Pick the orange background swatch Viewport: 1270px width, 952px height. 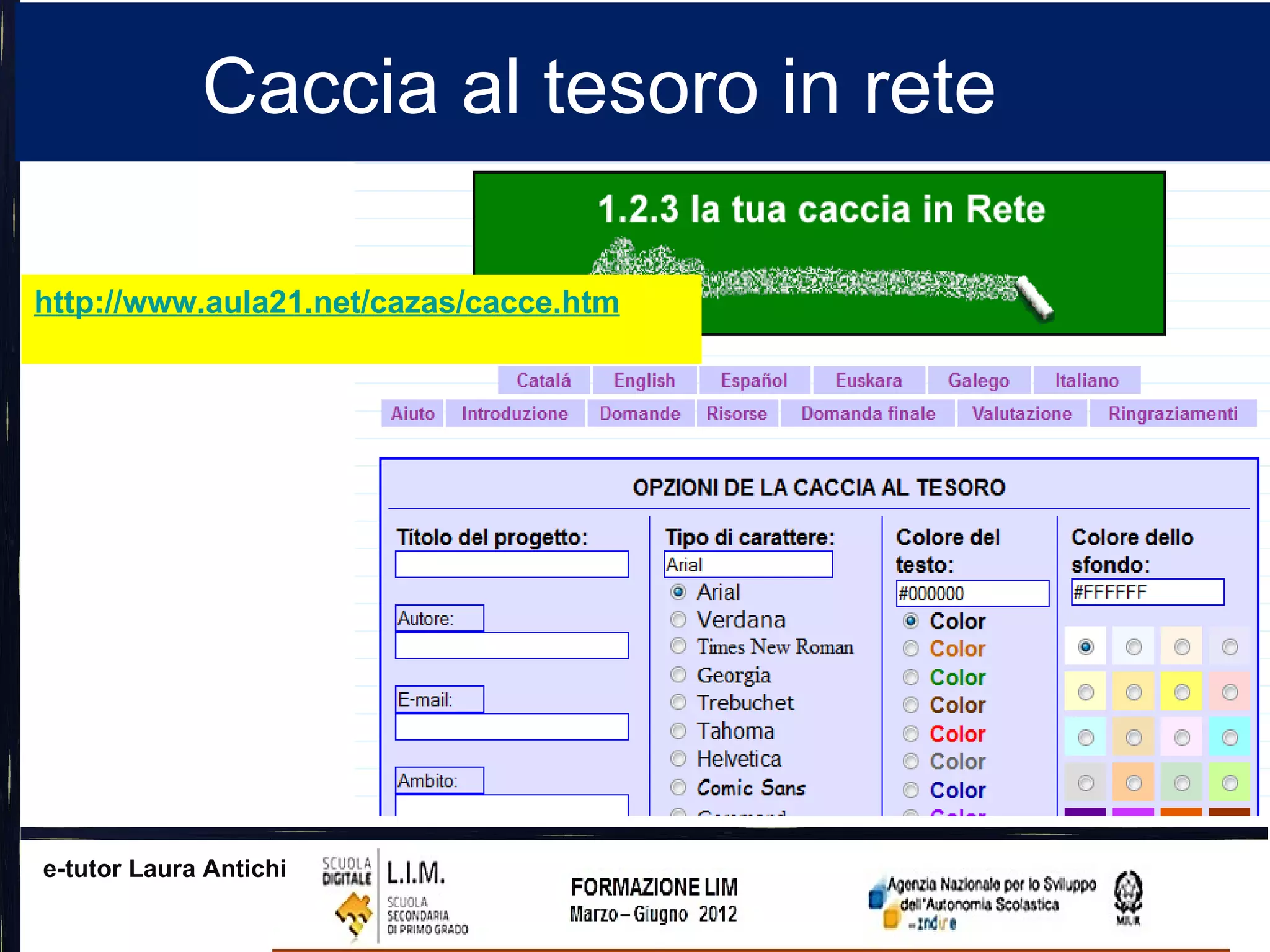click(1134, 782)
